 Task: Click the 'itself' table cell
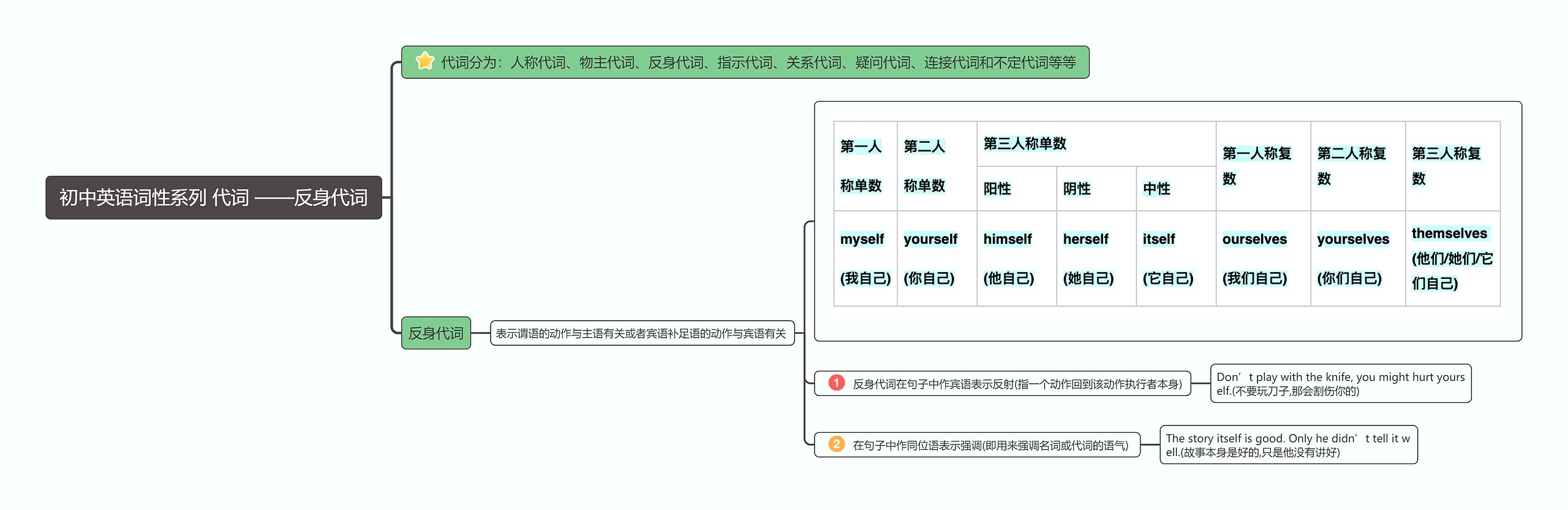[1175, 258]
